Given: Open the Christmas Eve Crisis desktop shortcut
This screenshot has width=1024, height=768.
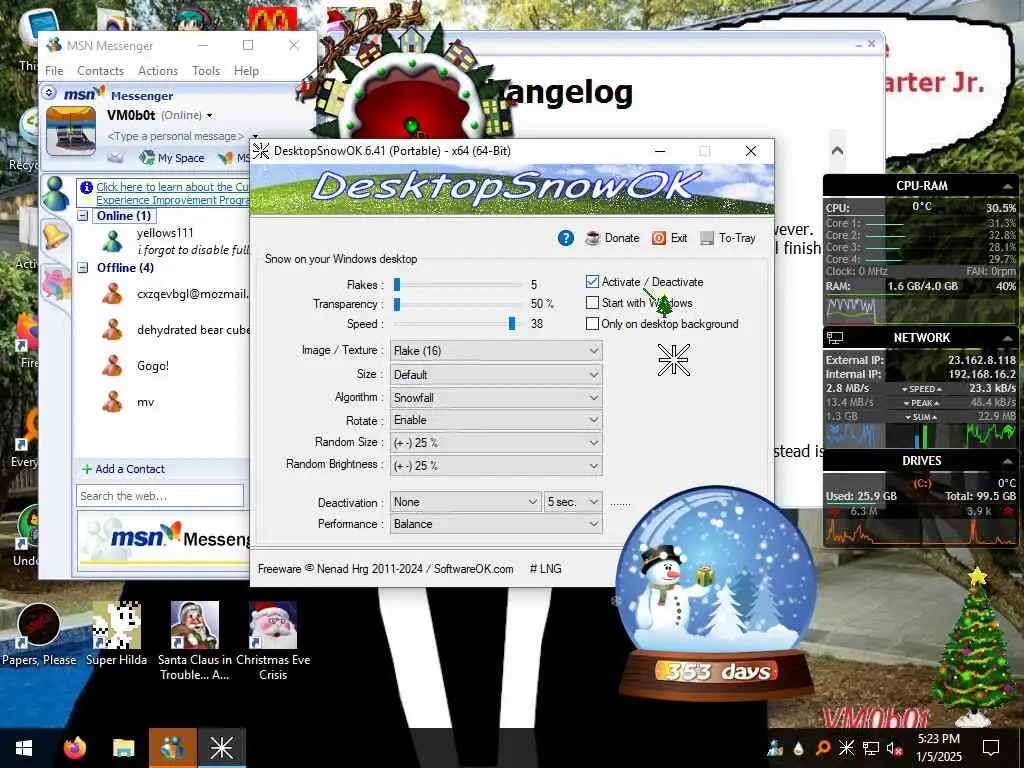Looking at the screenshot, I should pyautogui.click(x=273, y=641).
